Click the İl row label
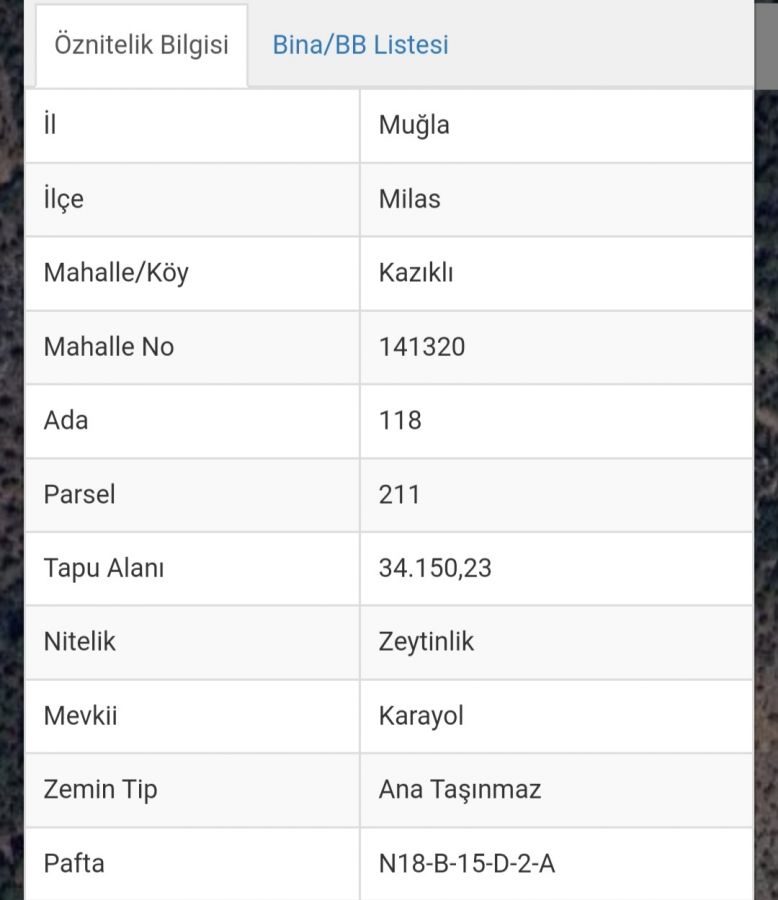This screenshot has height=900, width=778. [x=50, y=124]
